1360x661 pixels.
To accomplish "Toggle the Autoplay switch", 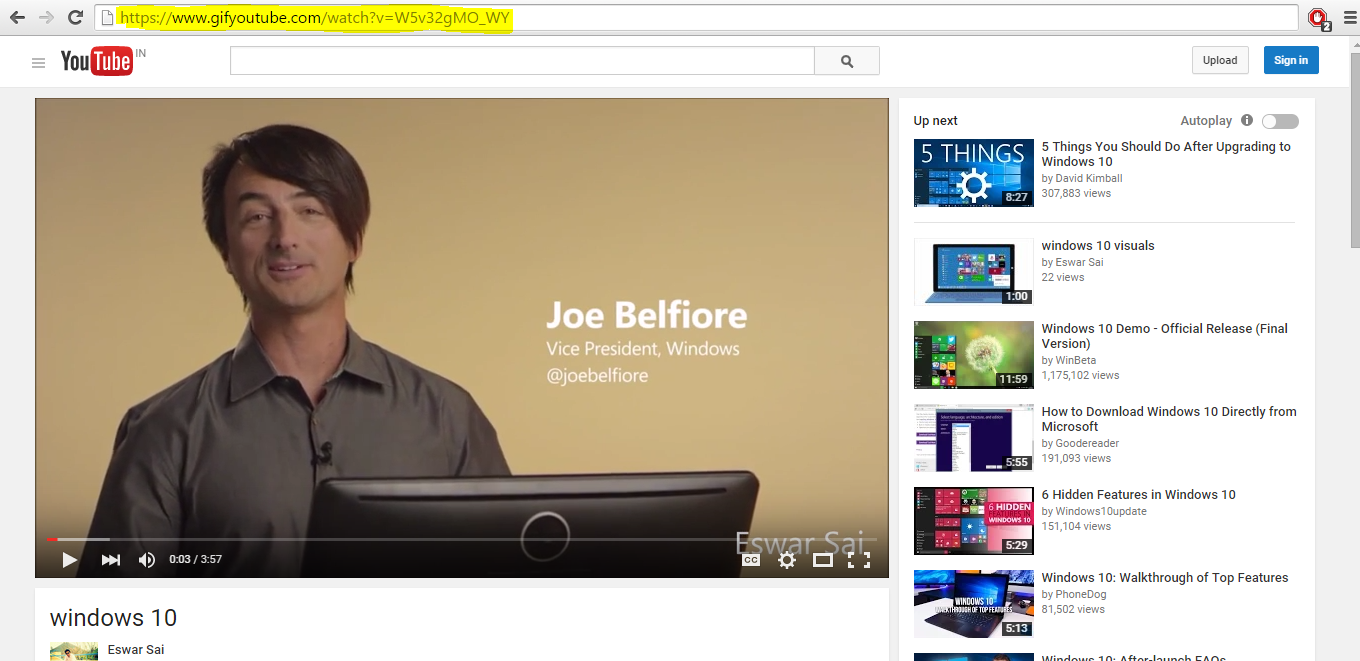I will (x=1280, y=121).
